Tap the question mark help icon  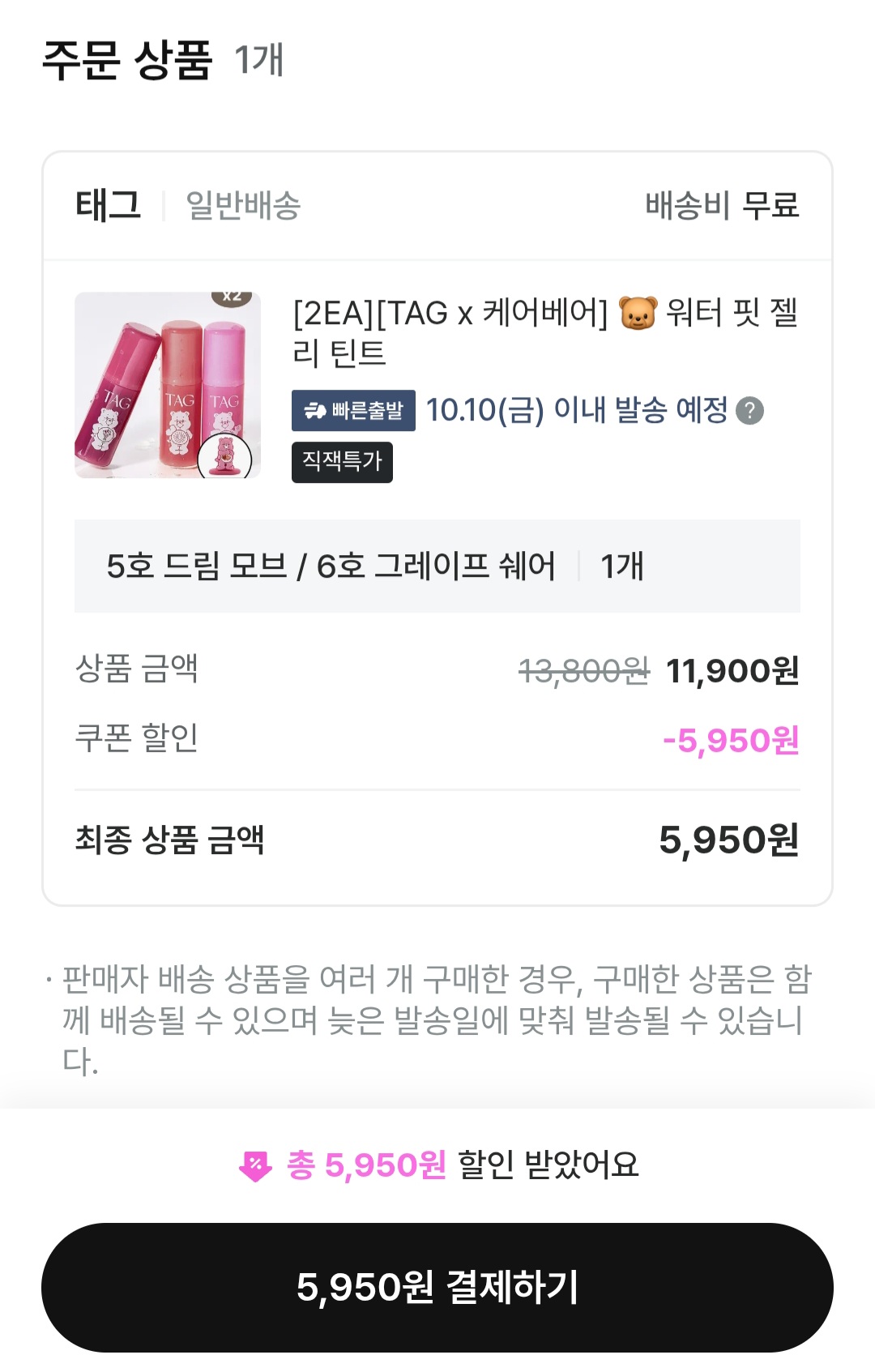tap(749, 411)
